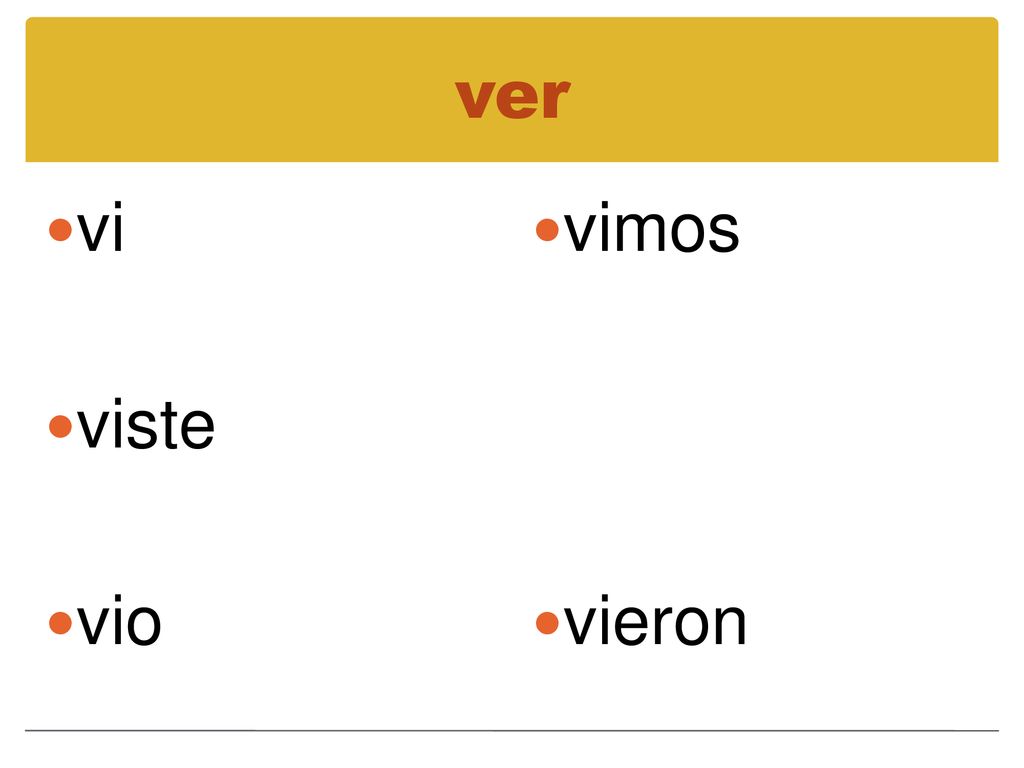Select the word 'vimos'
This screenshot has height=768, width=1024.
coord(652,227)
